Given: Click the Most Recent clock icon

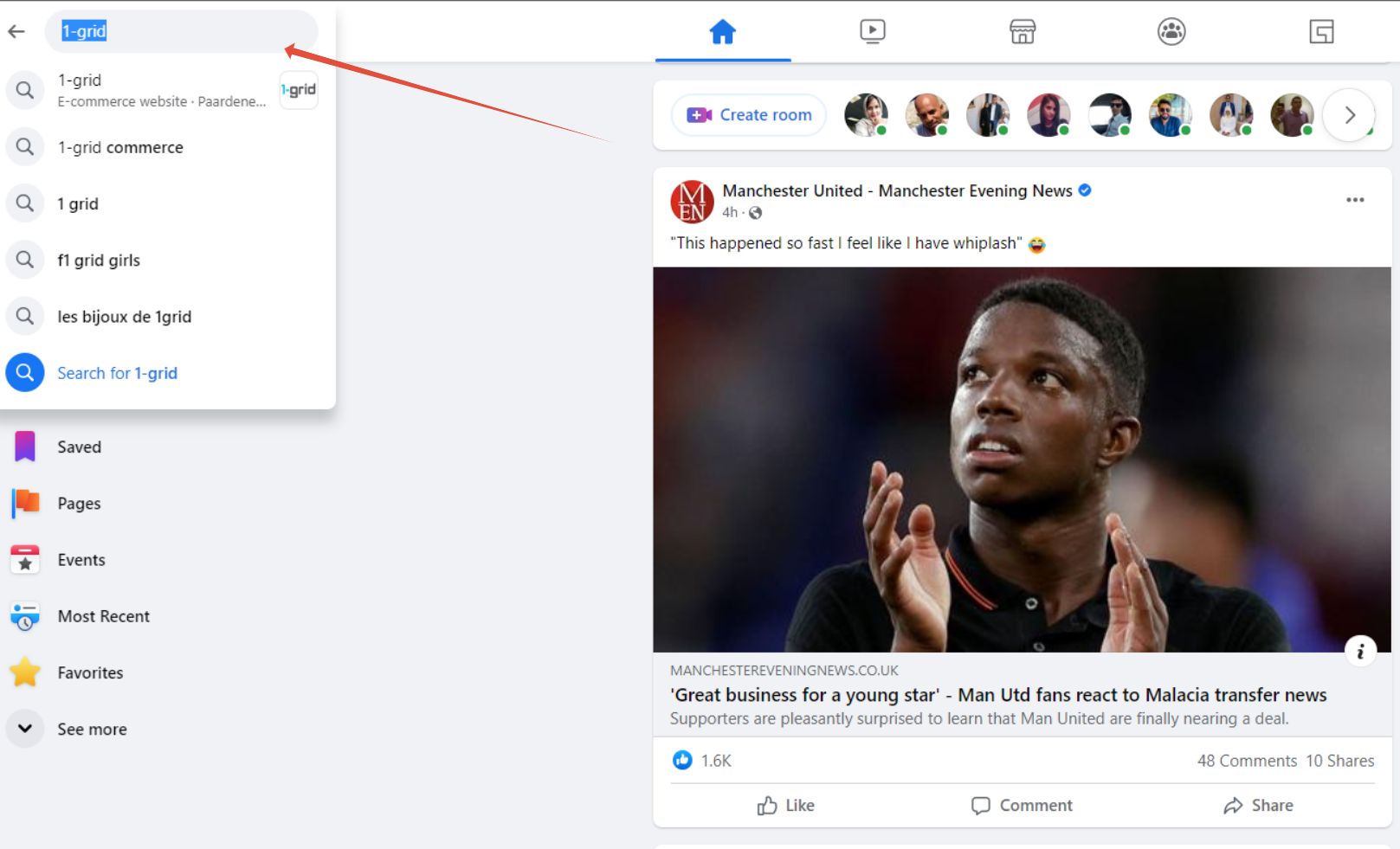Looking at the screenshot, I should click(25, 616).
